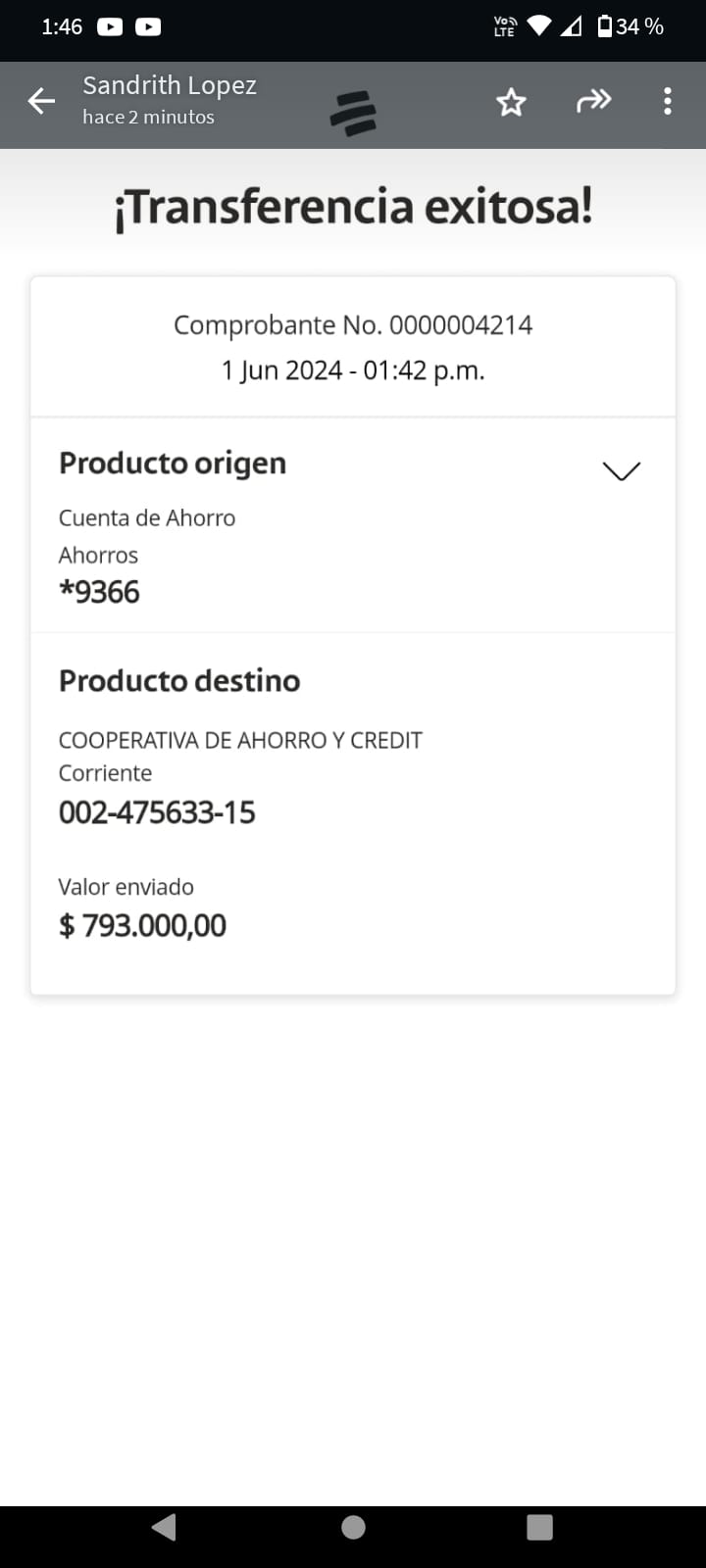Tap the Producto origen heading
706x1568 pixels.
[173, 464]
